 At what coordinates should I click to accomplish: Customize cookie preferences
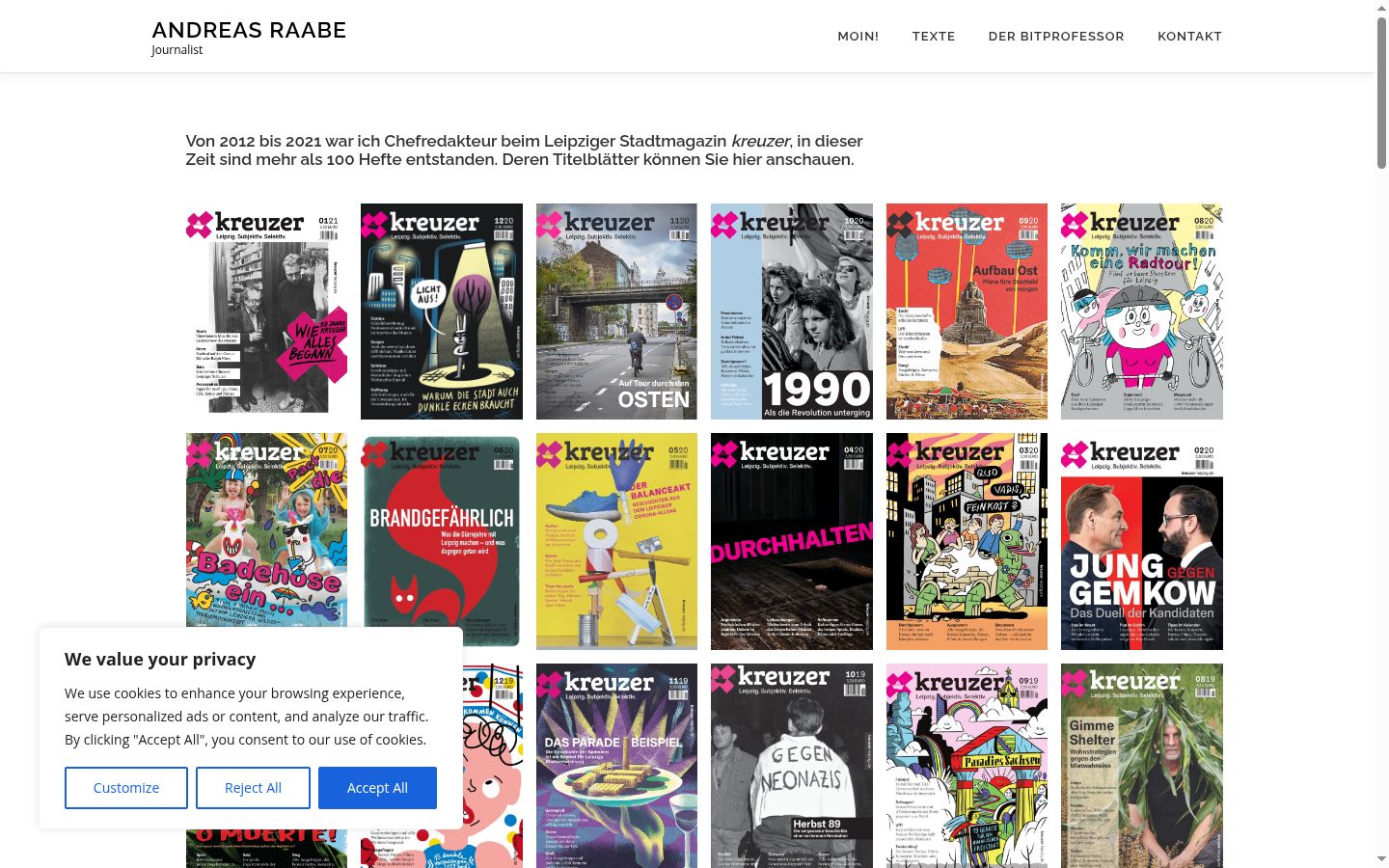(126, 788)
